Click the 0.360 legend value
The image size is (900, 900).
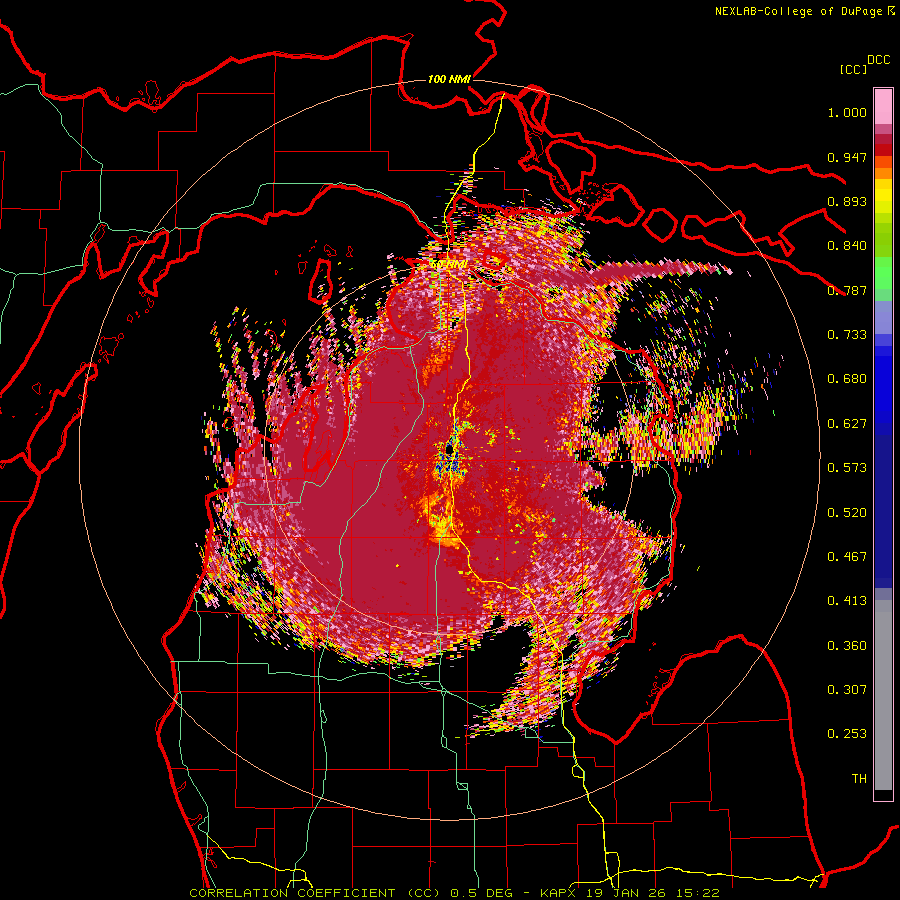(847, 646)
